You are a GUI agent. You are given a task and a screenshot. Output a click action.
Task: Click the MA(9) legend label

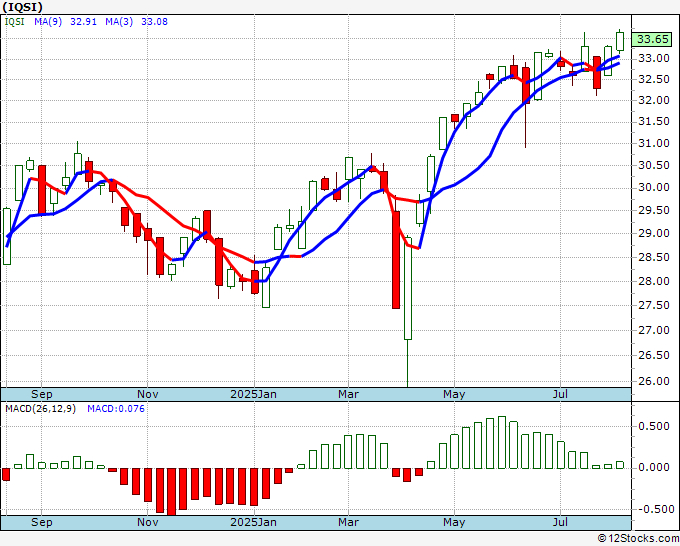[48, 22]
